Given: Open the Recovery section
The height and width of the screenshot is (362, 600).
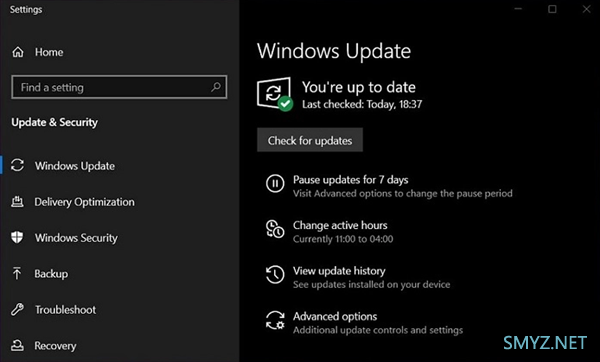Looking at the screenshot, I should pos(55,346).
